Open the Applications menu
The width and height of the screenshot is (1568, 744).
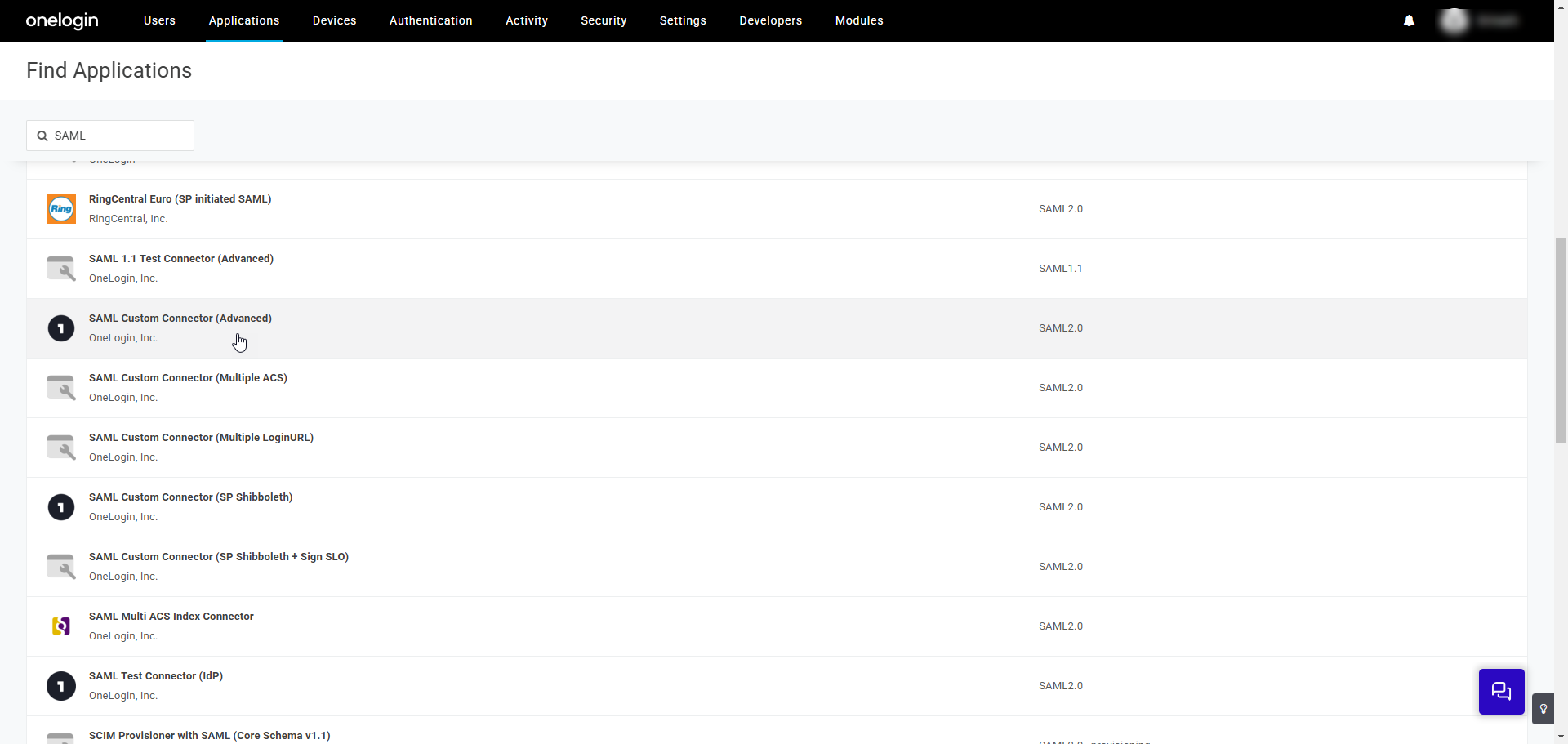(244, 20)
